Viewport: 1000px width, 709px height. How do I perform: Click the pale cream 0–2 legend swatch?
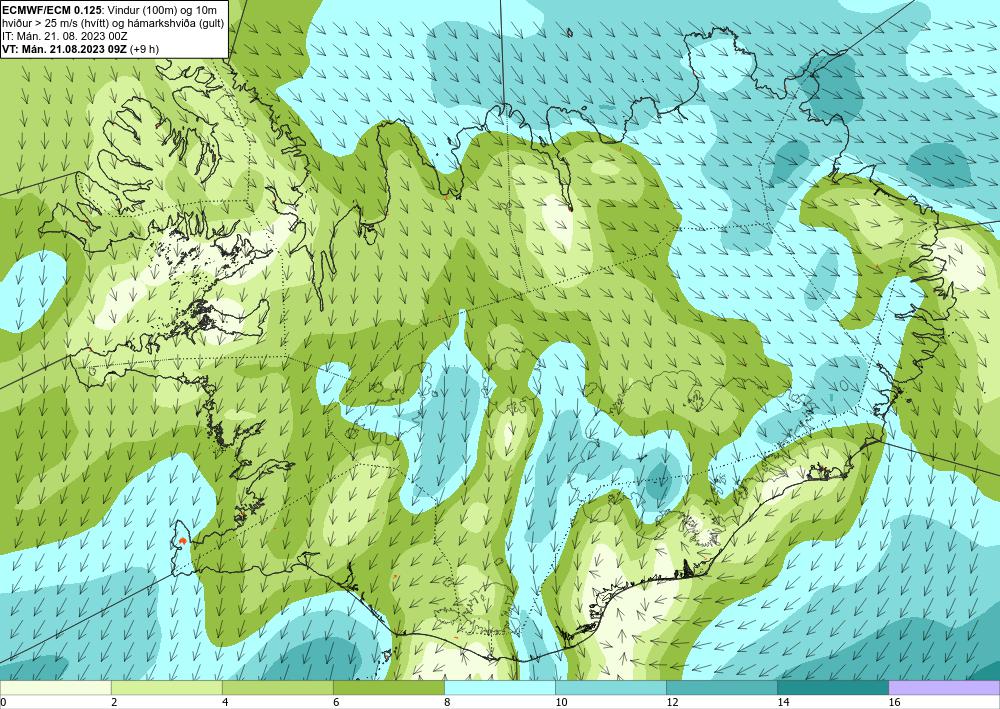click(55, 687)
